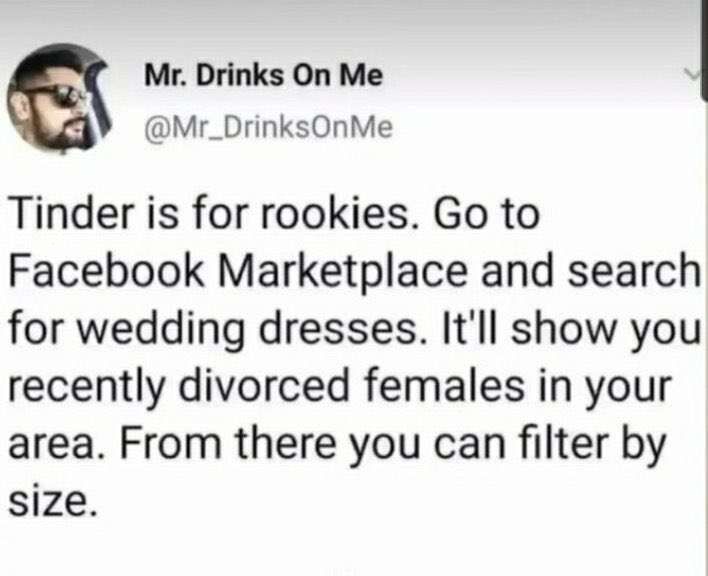Click the word search in the tweet

click(x=636, y=271)
